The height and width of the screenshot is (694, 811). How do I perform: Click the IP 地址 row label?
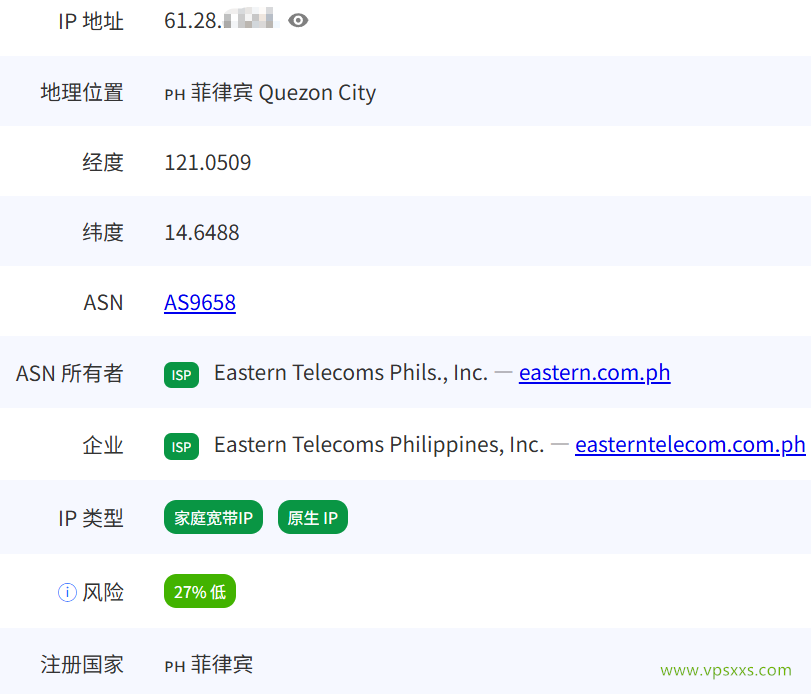(91, 21)
